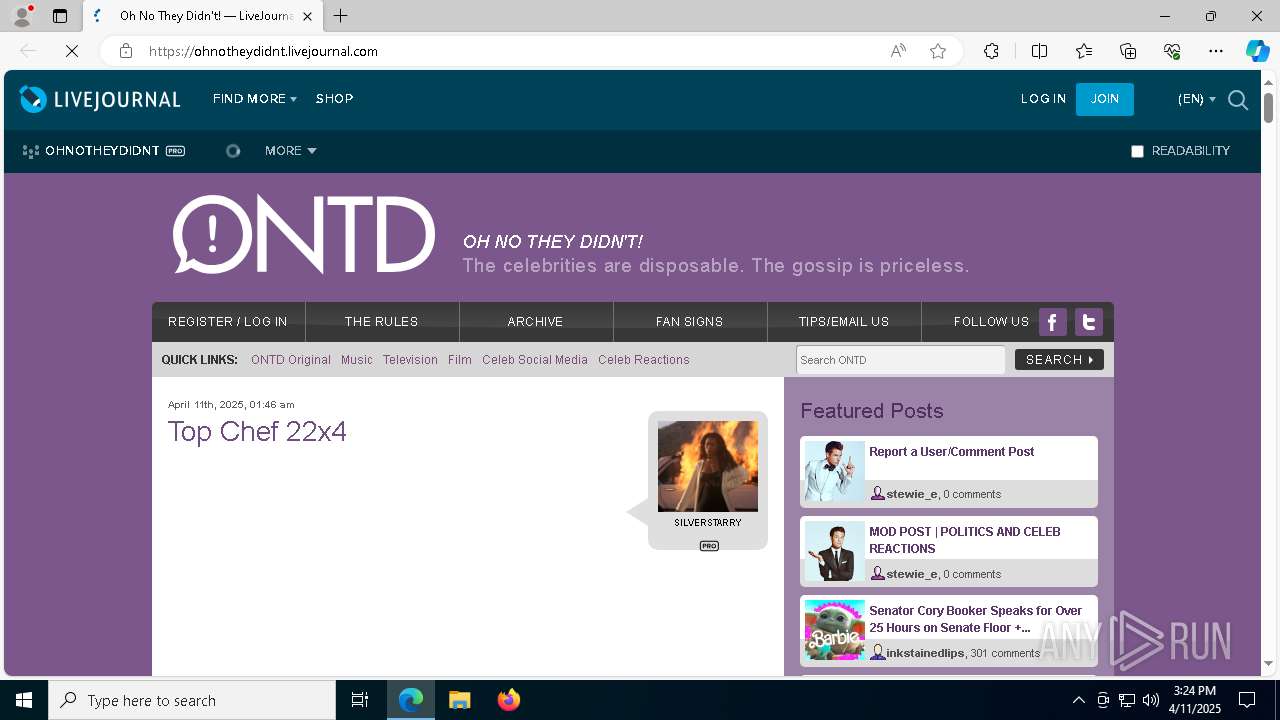1280x720 pixels.
Task: Open the Archive tab
Action: 536,322
